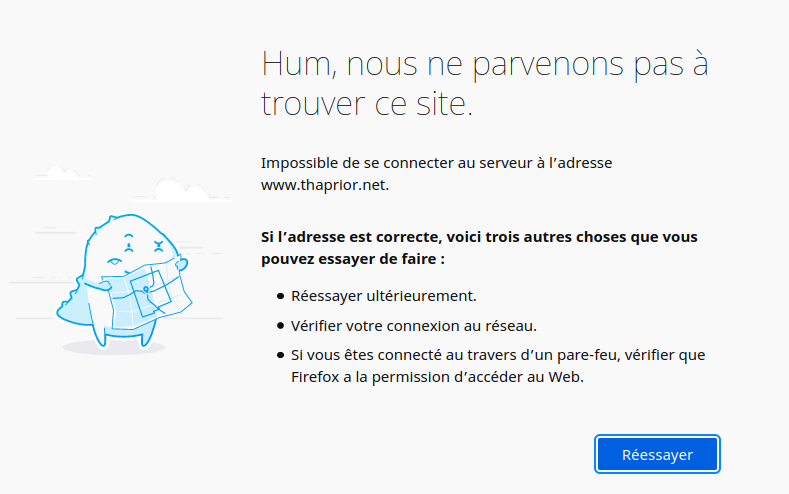Click the larger cloud on the right
This screenshot has width=789, height=494.
[x=183, y=190]
